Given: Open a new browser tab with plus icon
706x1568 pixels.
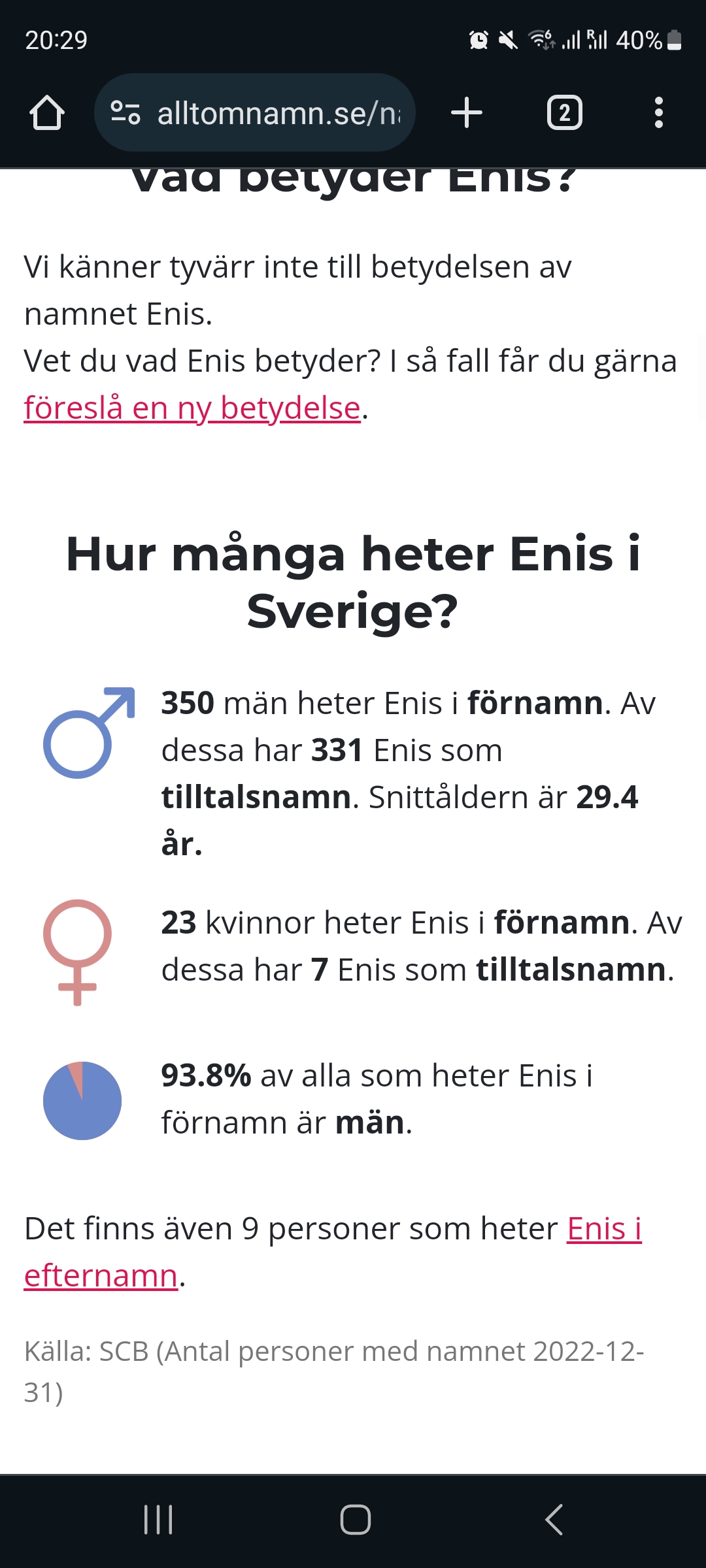Looking at the screenshot, I should [x=467, y=112].
